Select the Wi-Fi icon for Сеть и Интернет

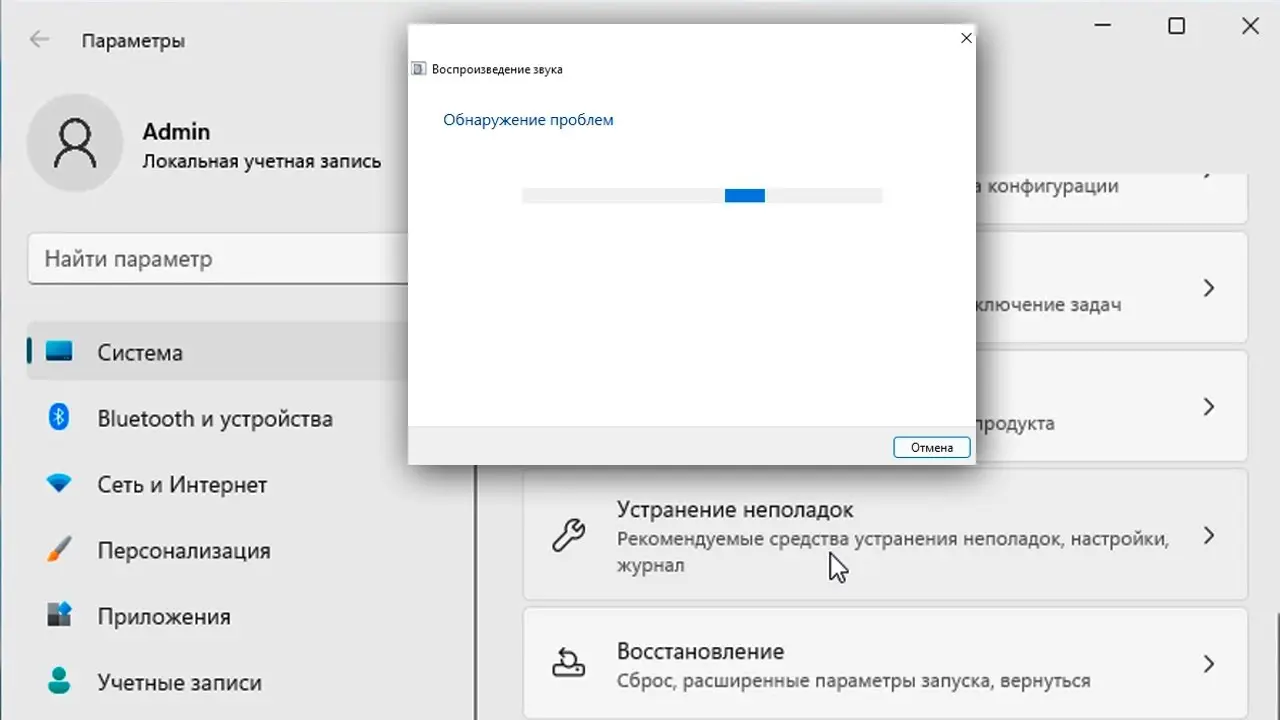coord(59,484)
